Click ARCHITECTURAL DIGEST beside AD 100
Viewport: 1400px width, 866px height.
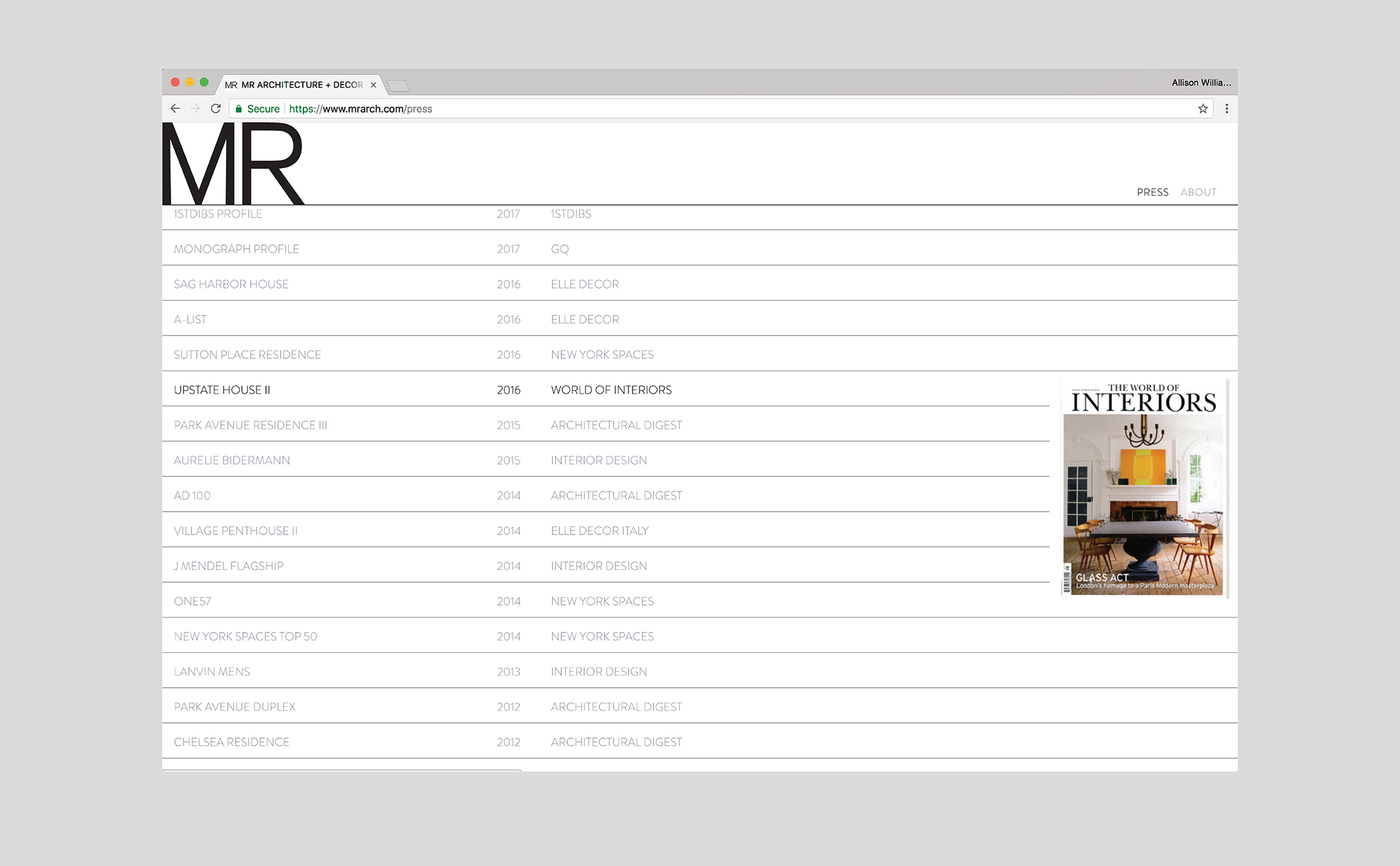(x=616, y=495)
